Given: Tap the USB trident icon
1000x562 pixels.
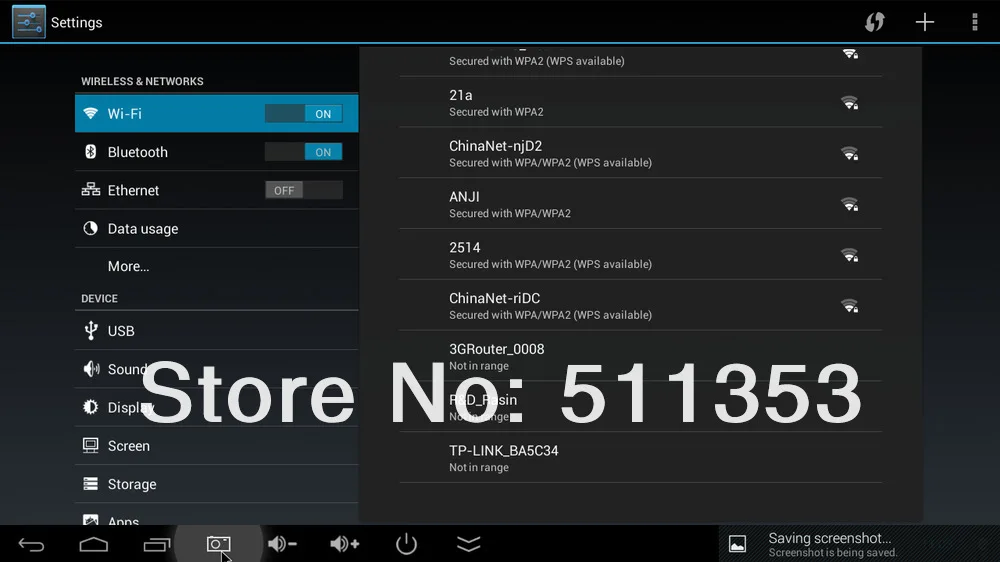Looking at the screenshot, I should [x=91, y=330].
